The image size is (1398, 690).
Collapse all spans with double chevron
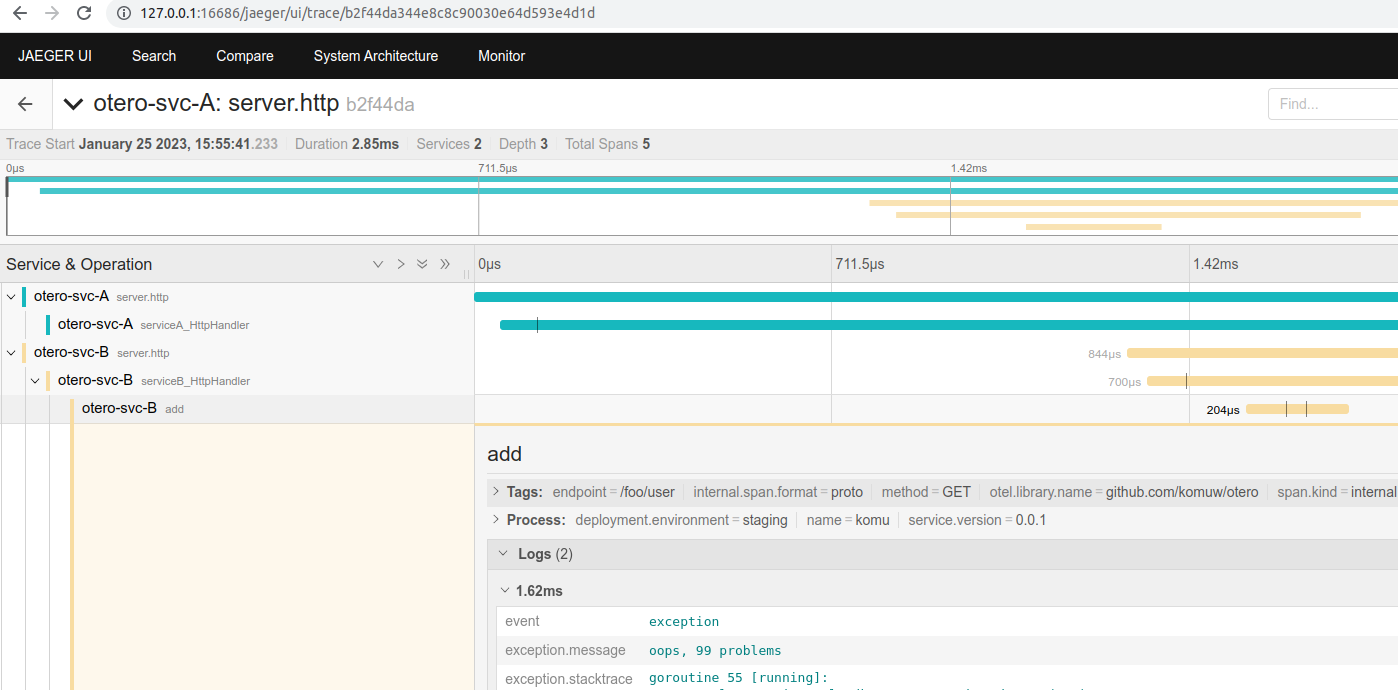[x=445, y=264]
